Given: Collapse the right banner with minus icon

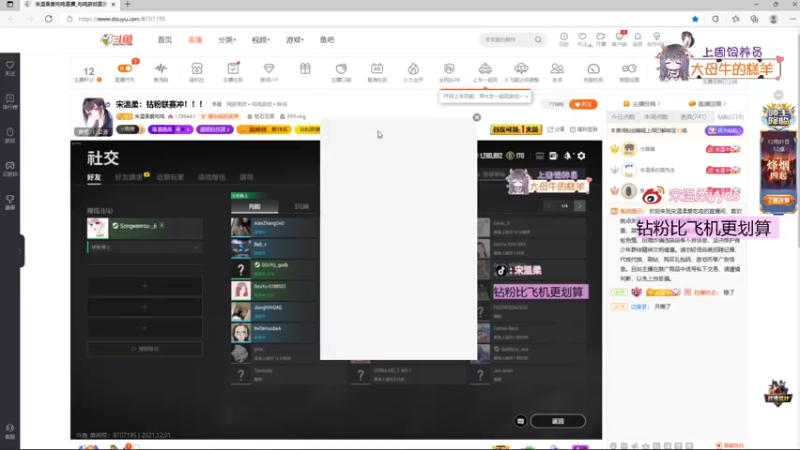Looking at the screenshot, I should [778, 95].
